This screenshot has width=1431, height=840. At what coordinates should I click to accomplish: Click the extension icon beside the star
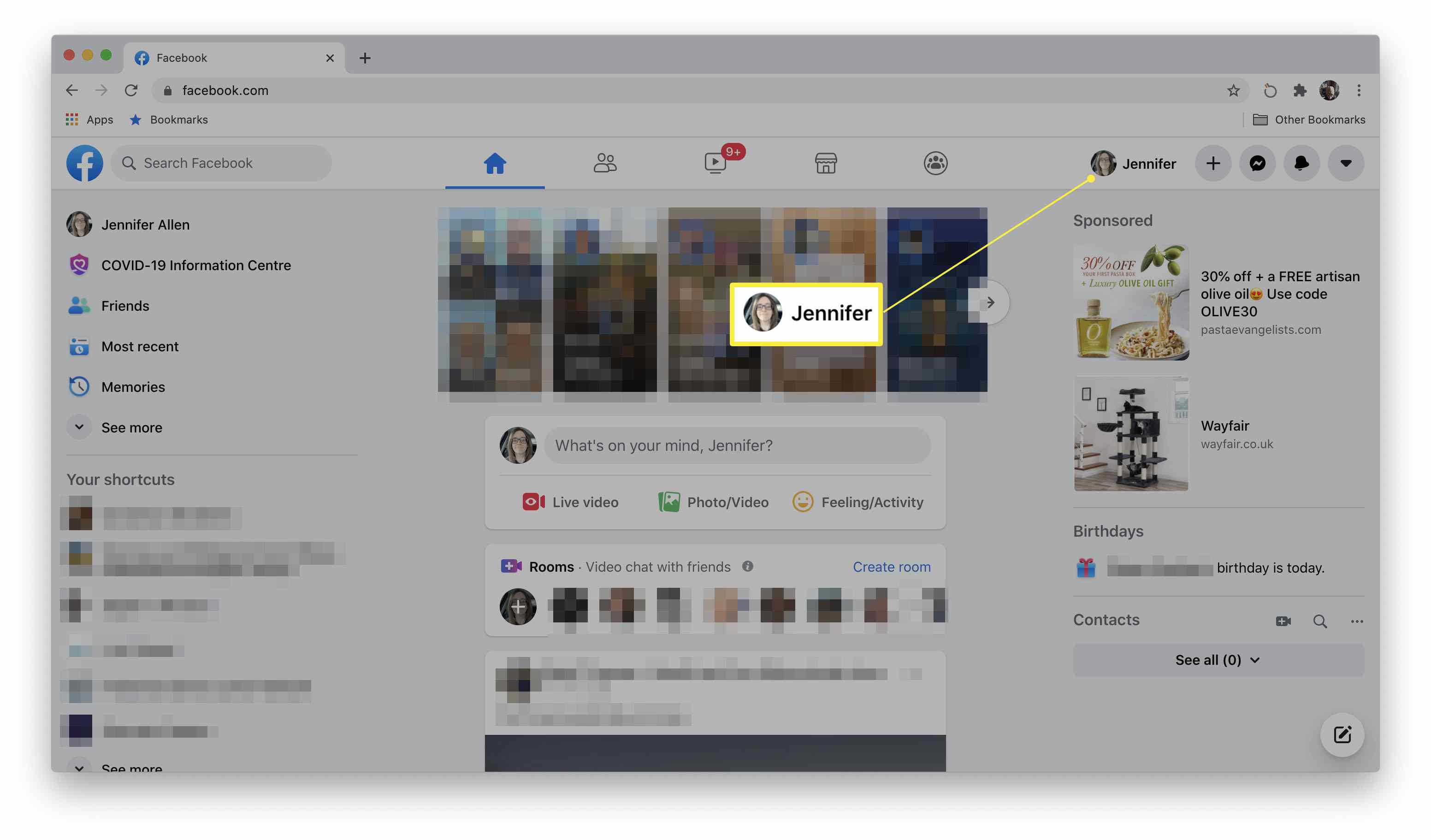coord(1270,90)
